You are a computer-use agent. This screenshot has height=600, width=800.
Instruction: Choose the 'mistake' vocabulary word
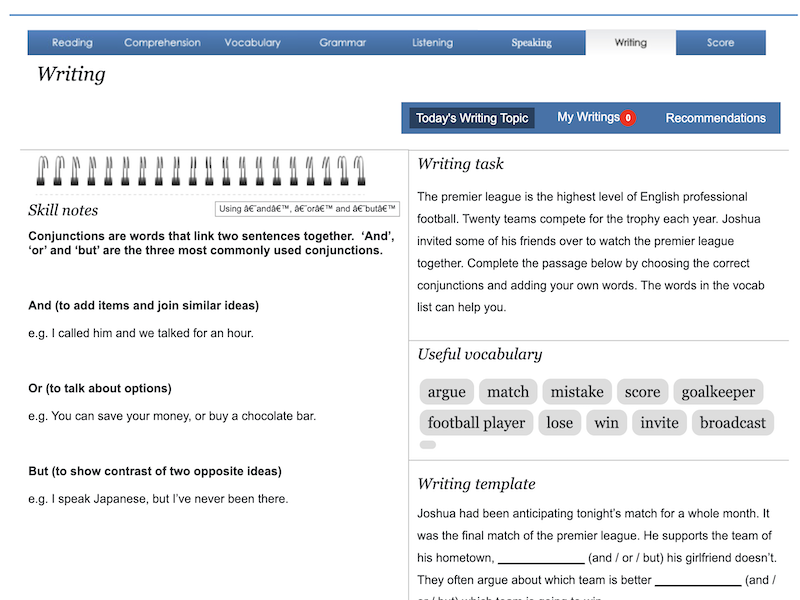tap(577, 392)
